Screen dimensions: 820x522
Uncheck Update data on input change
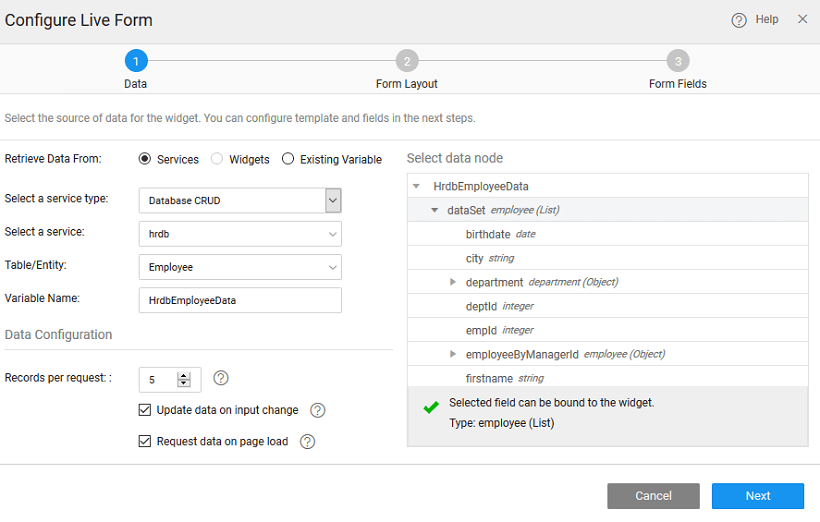tap(145, 410)
